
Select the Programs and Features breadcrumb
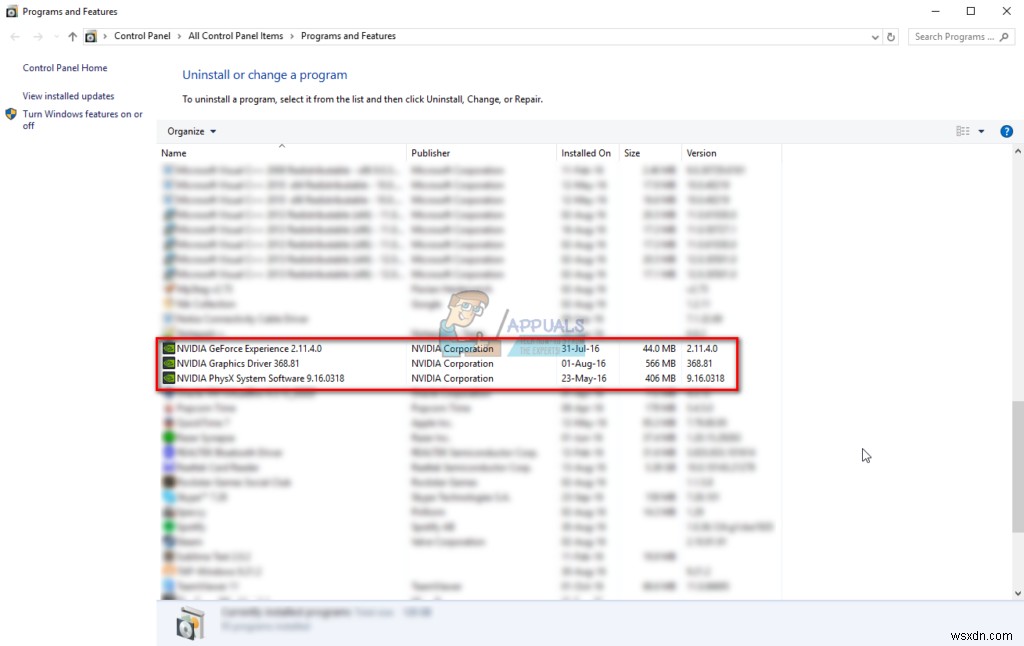pos(348,35)
